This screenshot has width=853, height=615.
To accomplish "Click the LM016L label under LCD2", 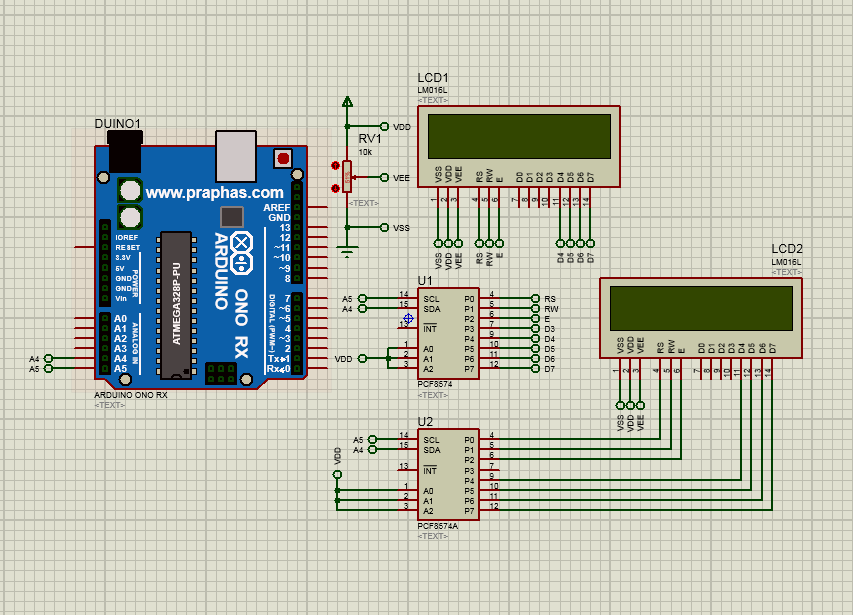I will 786,262.
